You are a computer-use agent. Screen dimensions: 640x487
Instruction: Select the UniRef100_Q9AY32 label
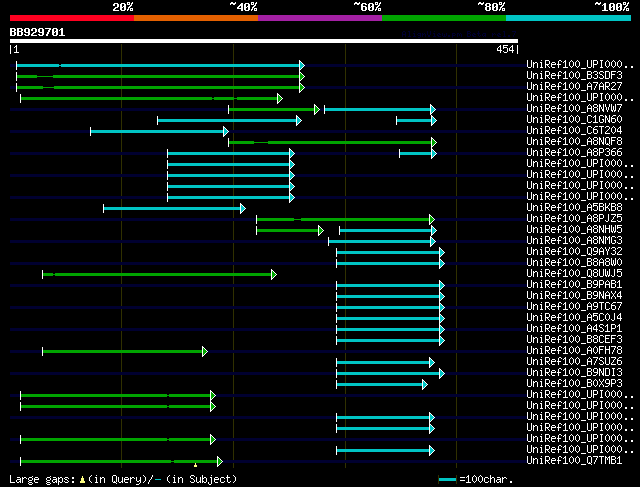tap(574, 251)
